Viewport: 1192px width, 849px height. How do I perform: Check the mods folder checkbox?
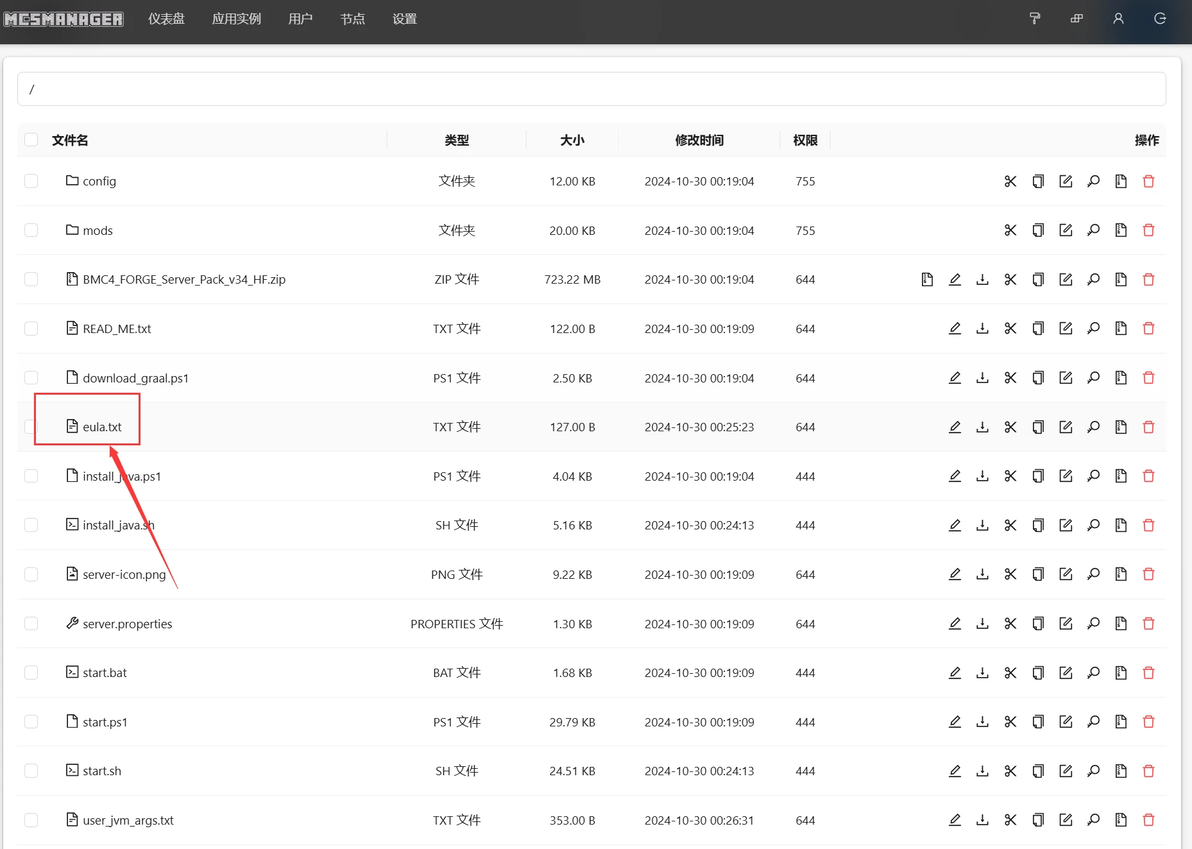click(x=31, y=230)
